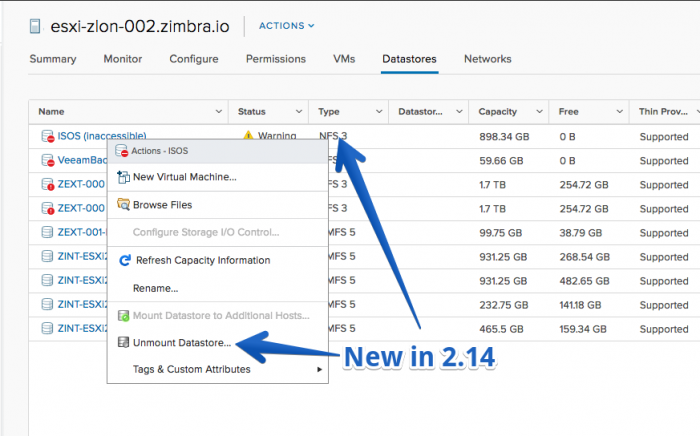Open ZINT-ESXI link in 931.25 GB, 268.54 GB row
This screenshot has height=436, width=700.
pos(82,256)
